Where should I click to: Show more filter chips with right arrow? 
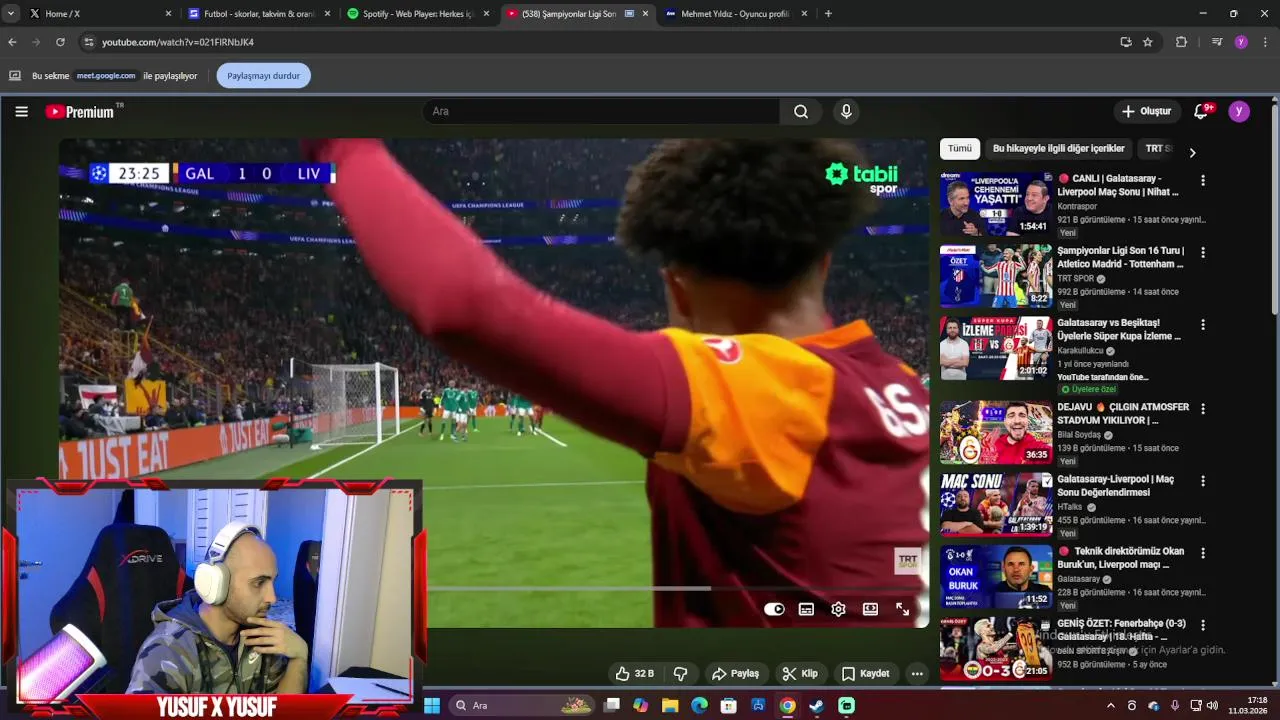(1192, 152)
